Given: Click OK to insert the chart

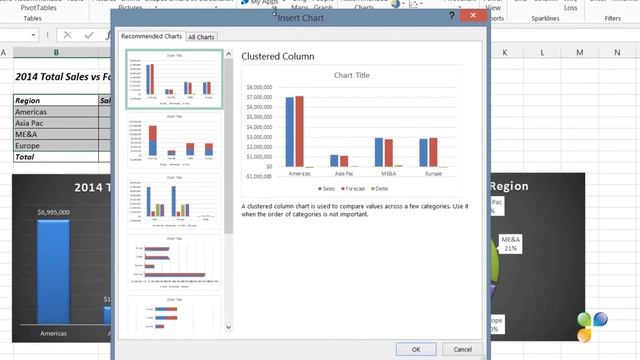Looking at the screenshot, I should point(416,349).
